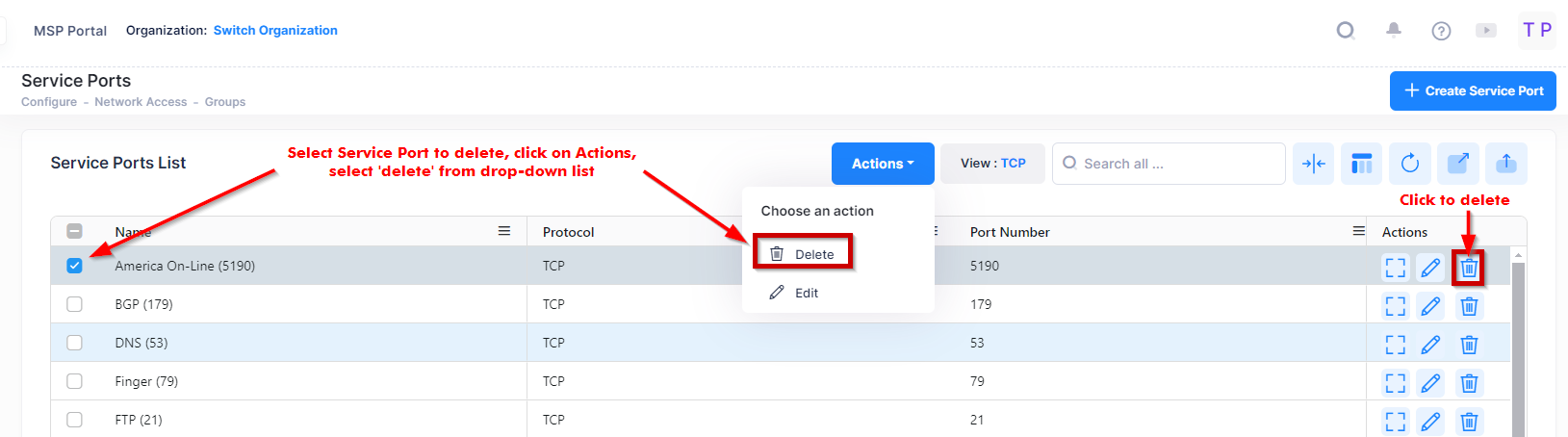
Task: Open the help question mark icon
Action: (1441, 31)
